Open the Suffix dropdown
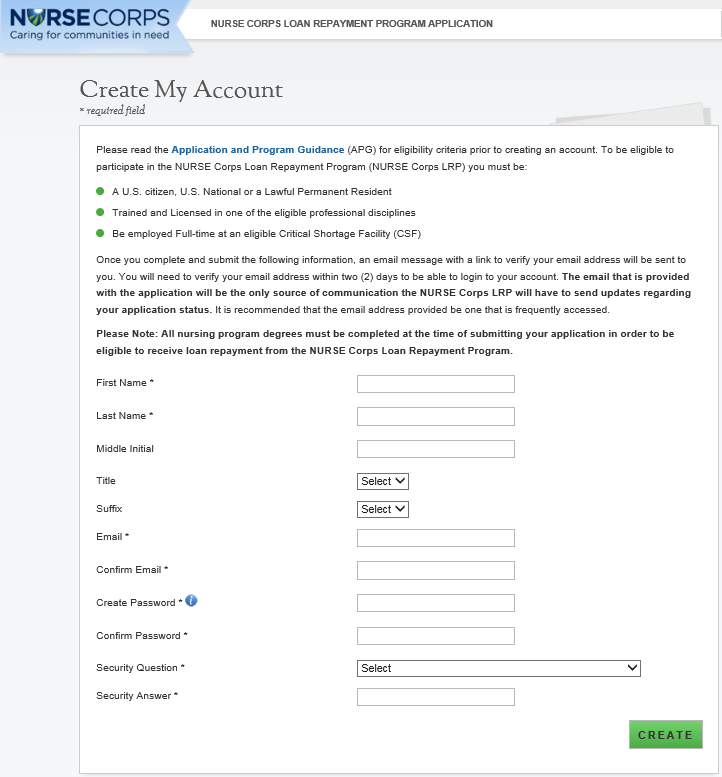 [x=383, y=509]
